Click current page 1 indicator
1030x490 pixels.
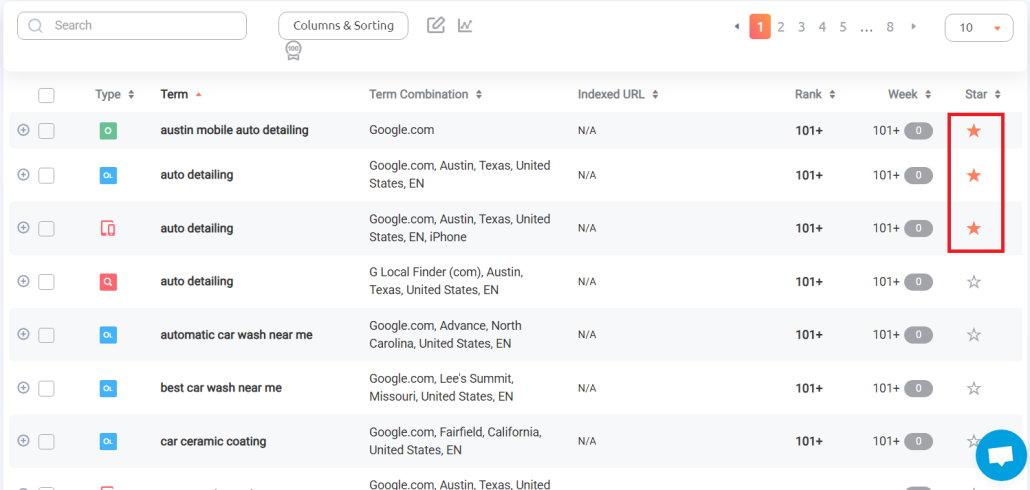pyautogui.click(x=760, y=27)
